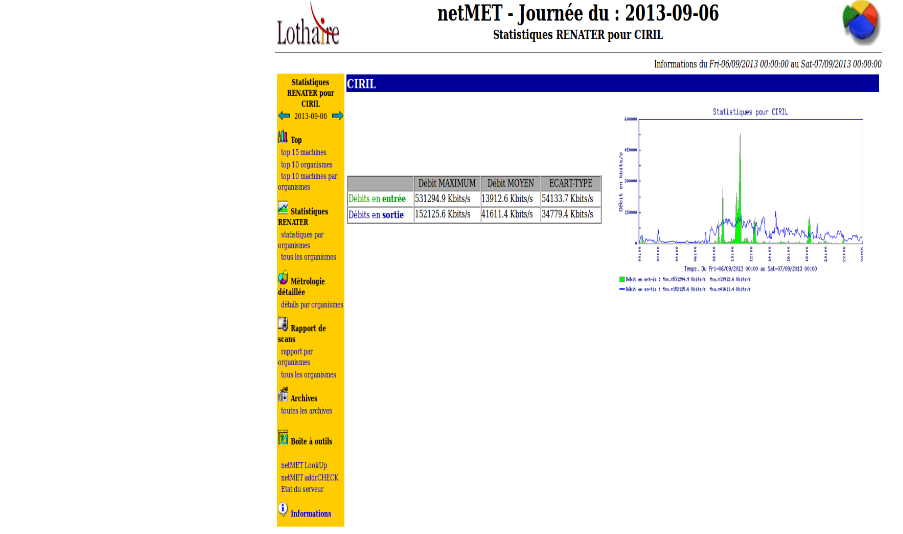Click the Top bar chart icon
Screen dimensions: 903x534
pos(283,137)
